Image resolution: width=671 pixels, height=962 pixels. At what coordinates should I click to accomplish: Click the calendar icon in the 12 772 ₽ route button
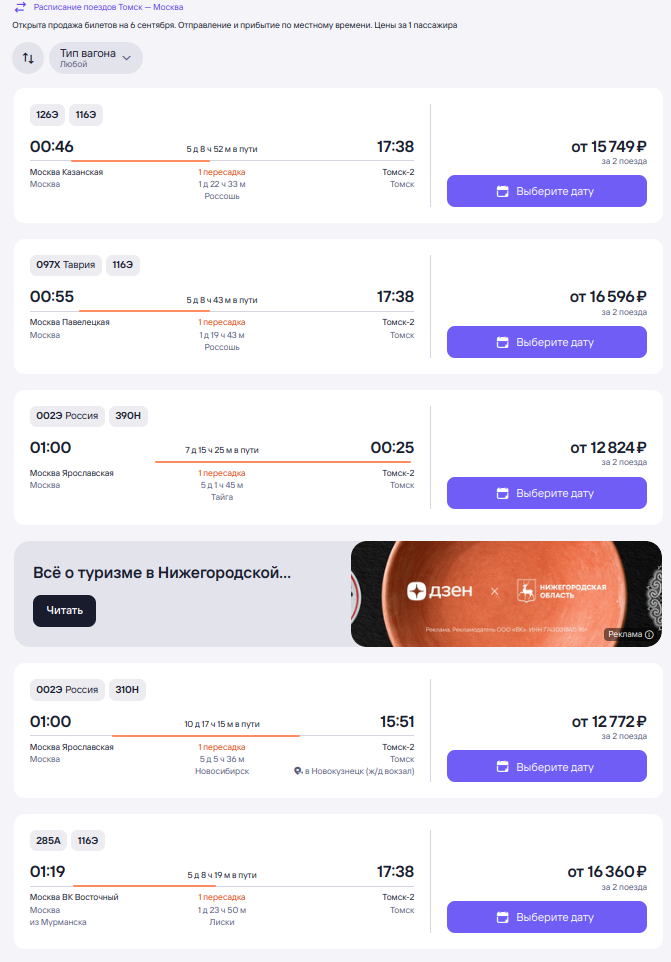[502, 767]
